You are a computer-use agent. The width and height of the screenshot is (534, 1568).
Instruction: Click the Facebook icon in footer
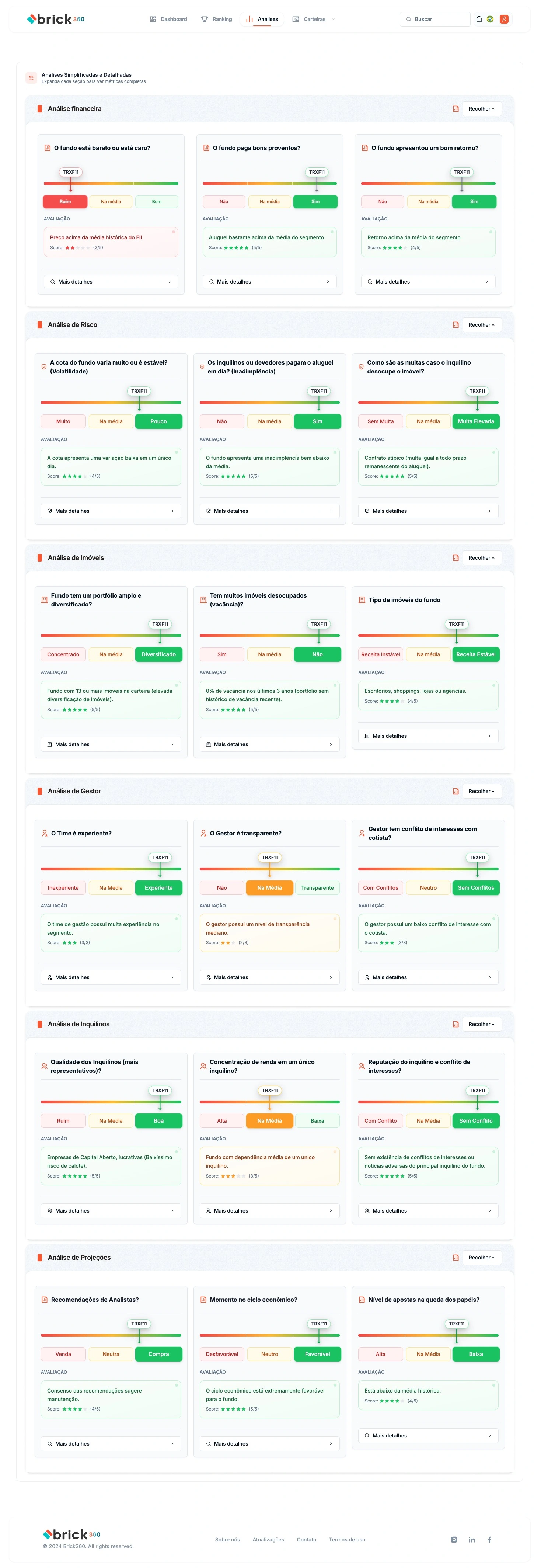pyautogui.click(x=489, y=1539)
